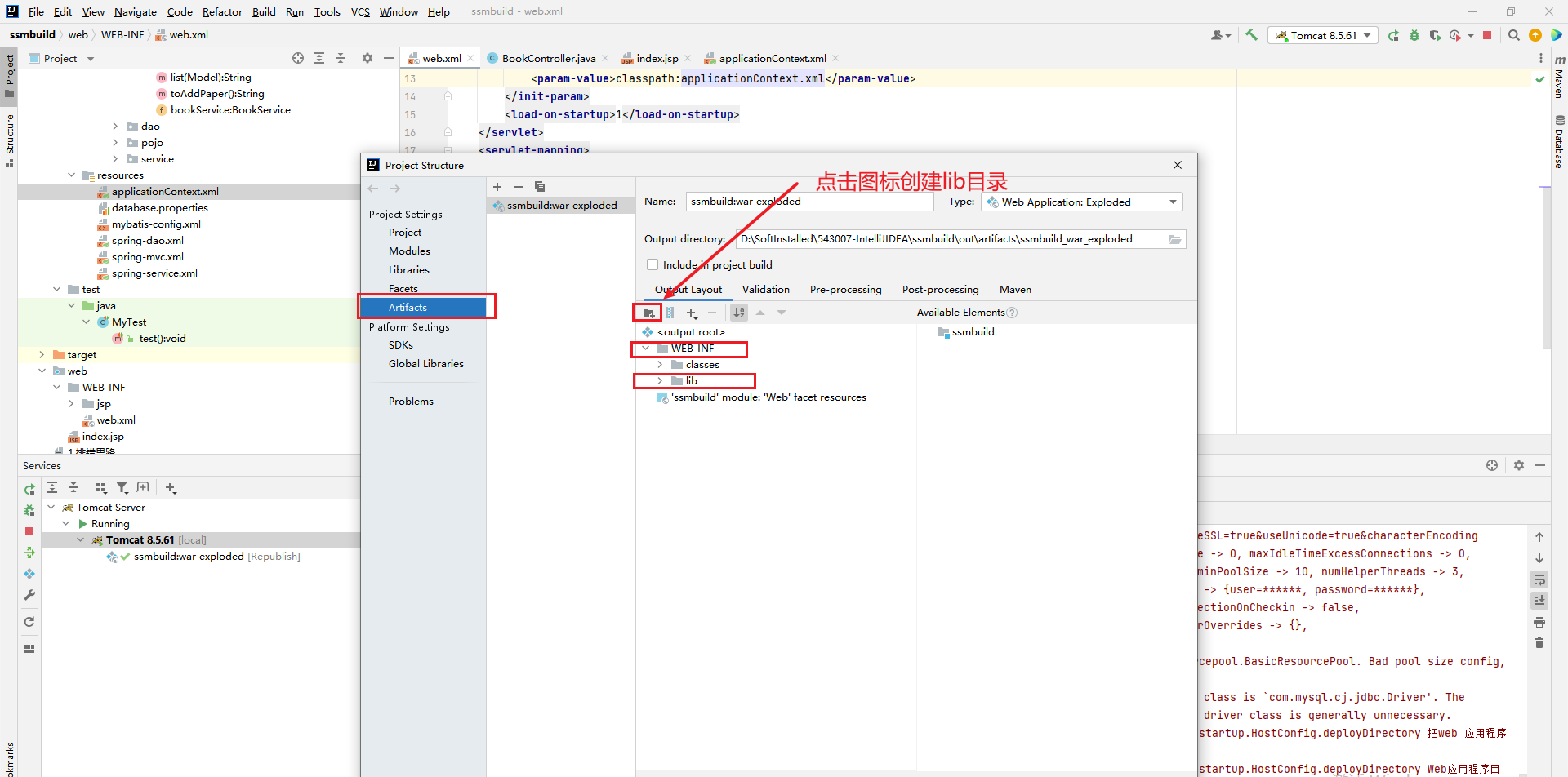Click the orange update arrow icon

[1535, 35]
